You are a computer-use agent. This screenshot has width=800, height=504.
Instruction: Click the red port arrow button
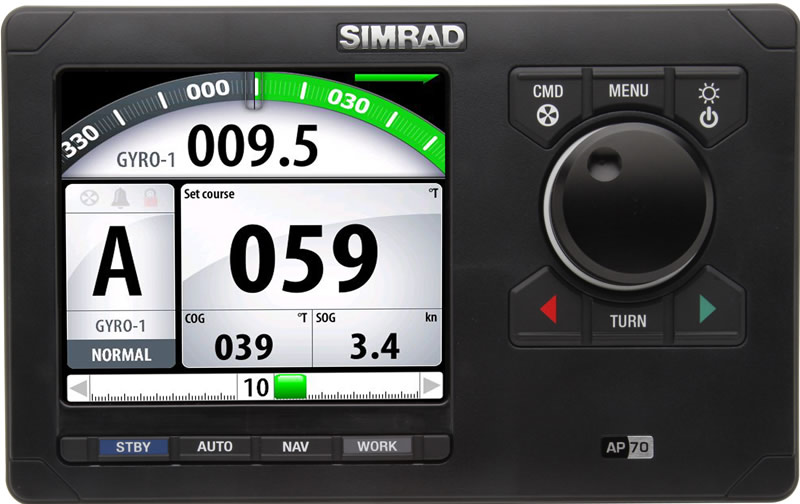click(548, 309)
